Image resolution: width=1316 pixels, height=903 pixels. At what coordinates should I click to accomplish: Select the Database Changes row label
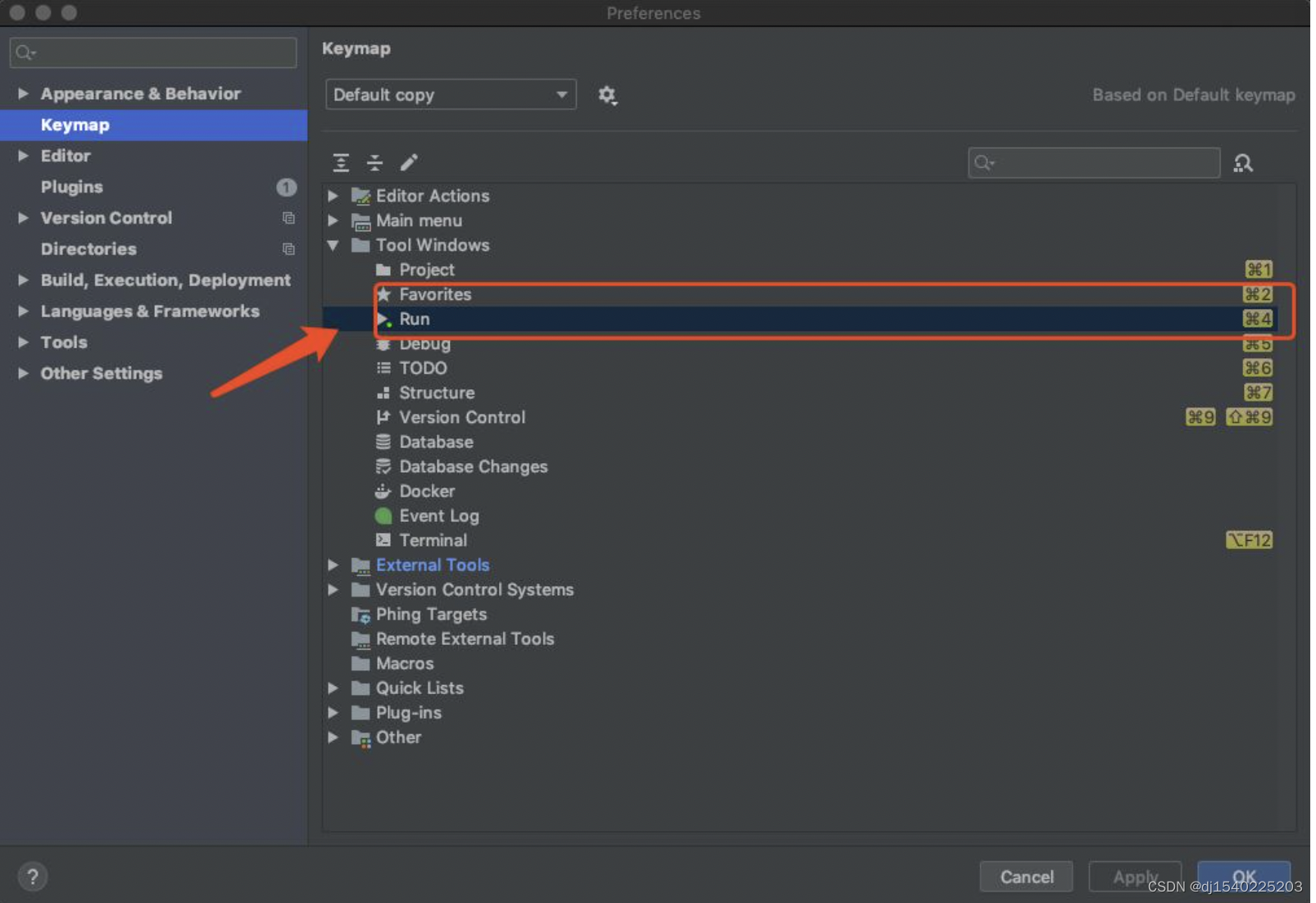click(x=474, y=466)
